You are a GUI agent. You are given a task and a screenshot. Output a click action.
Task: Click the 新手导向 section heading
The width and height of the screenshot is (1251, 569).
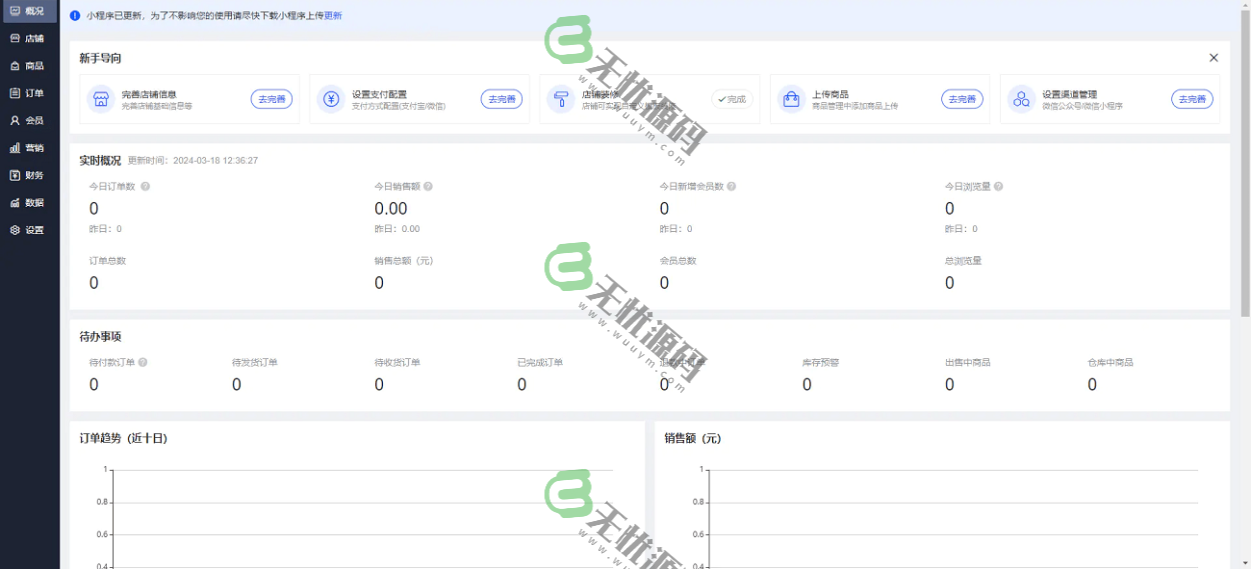(x=100, y=59)
